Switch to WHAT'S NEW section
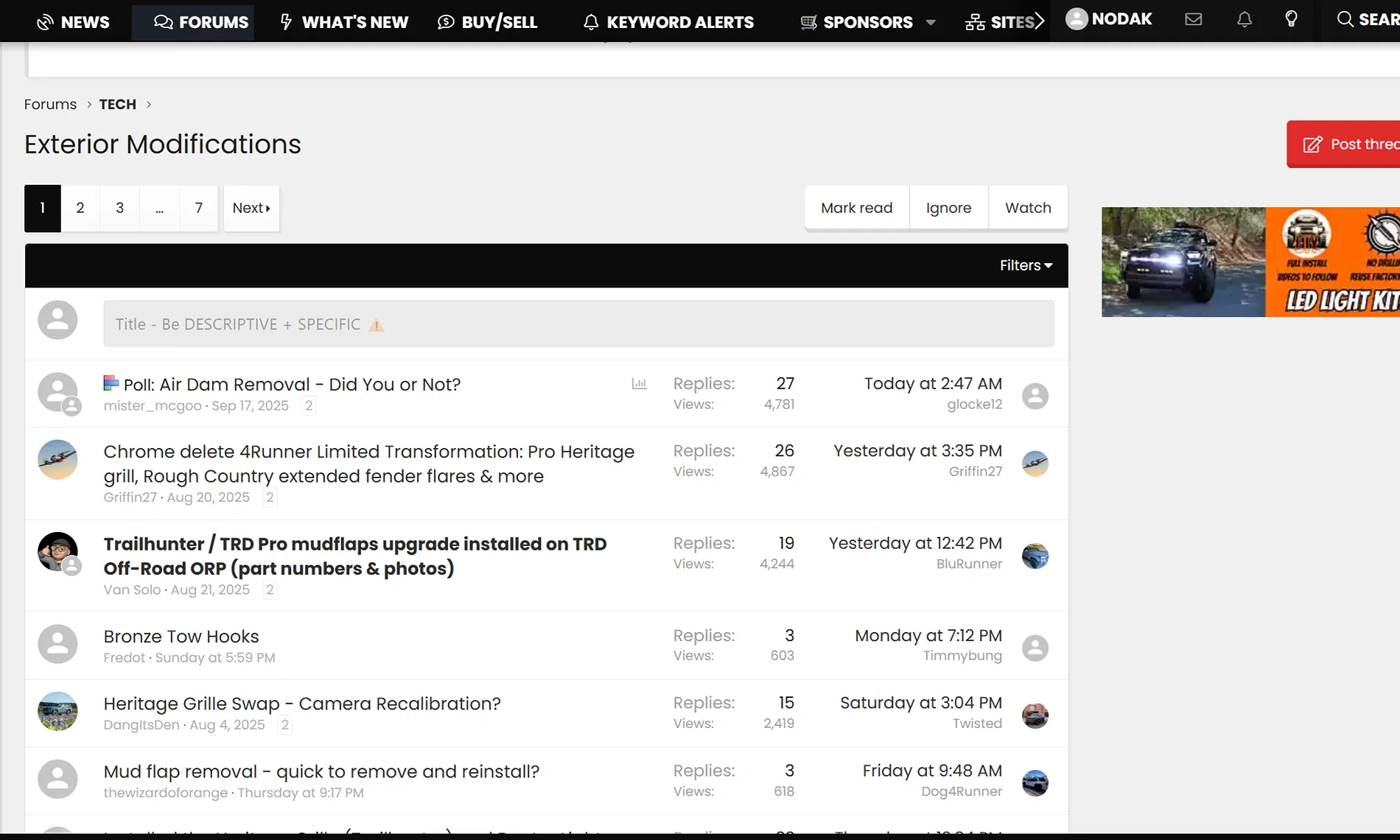The image size is (1400, 840). [343, 22]
